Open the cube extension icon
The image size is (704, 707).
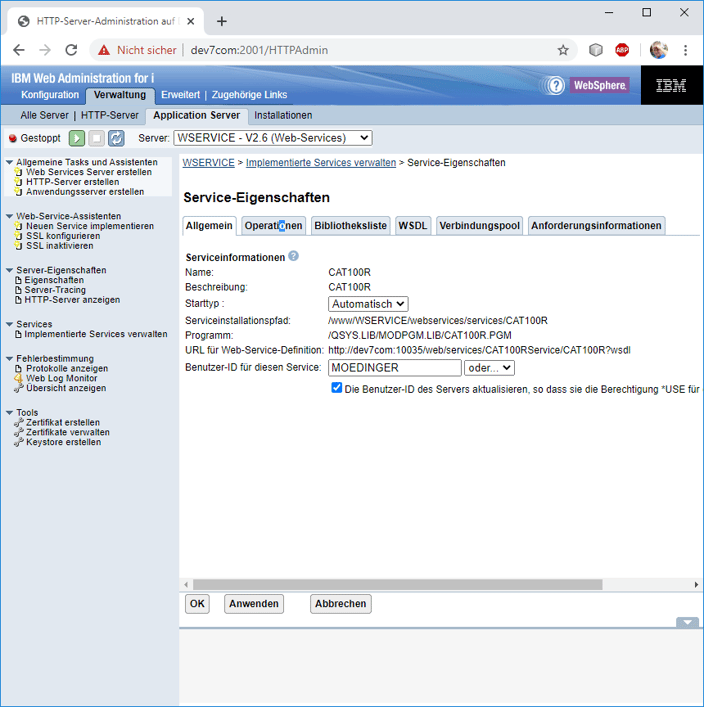tap(596, 50)
